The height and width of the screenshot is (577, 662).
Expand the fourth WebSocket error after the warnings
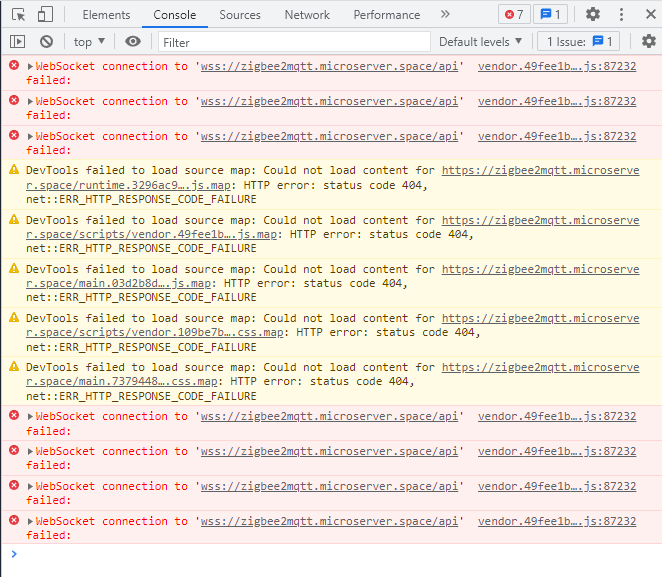[x=30, y=417]
